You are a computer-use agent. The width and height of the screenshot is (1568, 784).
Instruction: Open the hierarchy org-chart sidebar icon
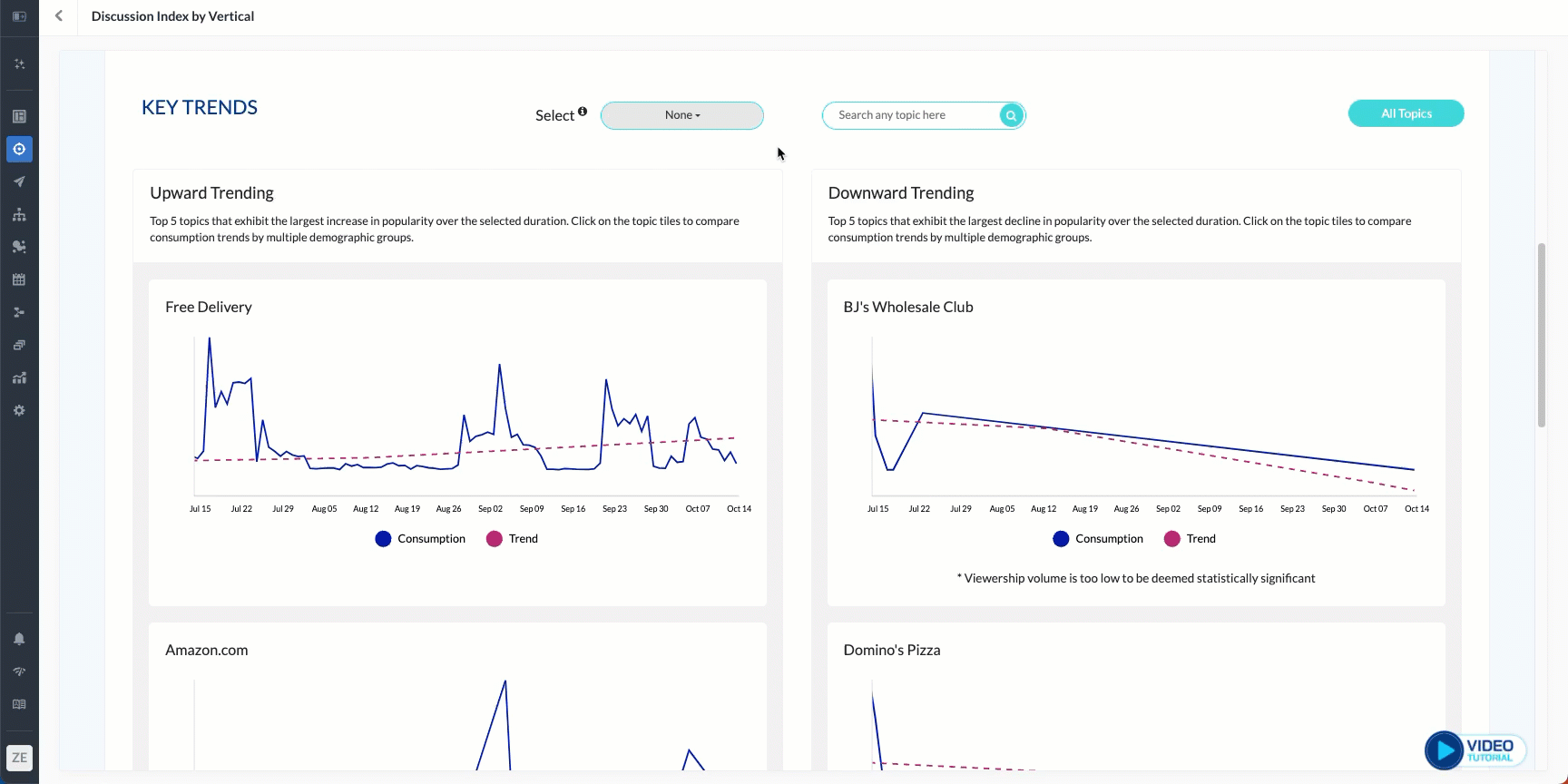tap(19, 214)
